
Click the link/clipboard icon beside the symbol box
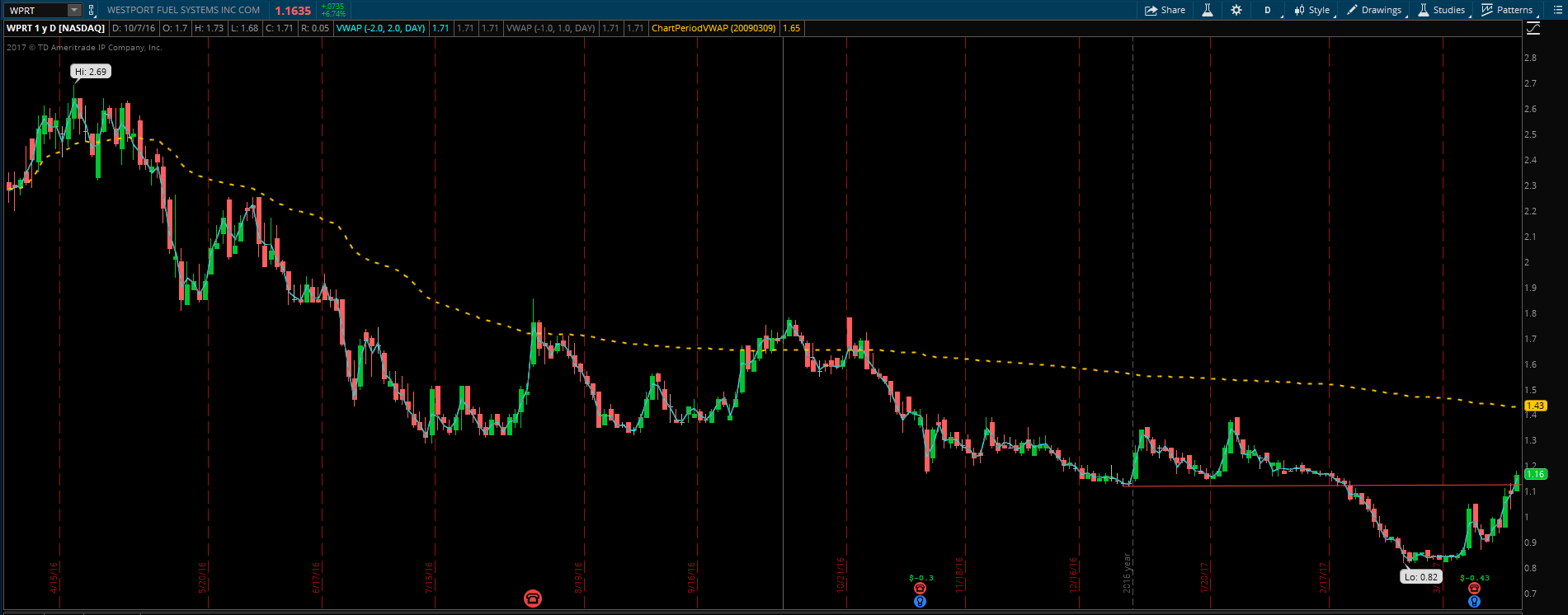tap(91, 10)
